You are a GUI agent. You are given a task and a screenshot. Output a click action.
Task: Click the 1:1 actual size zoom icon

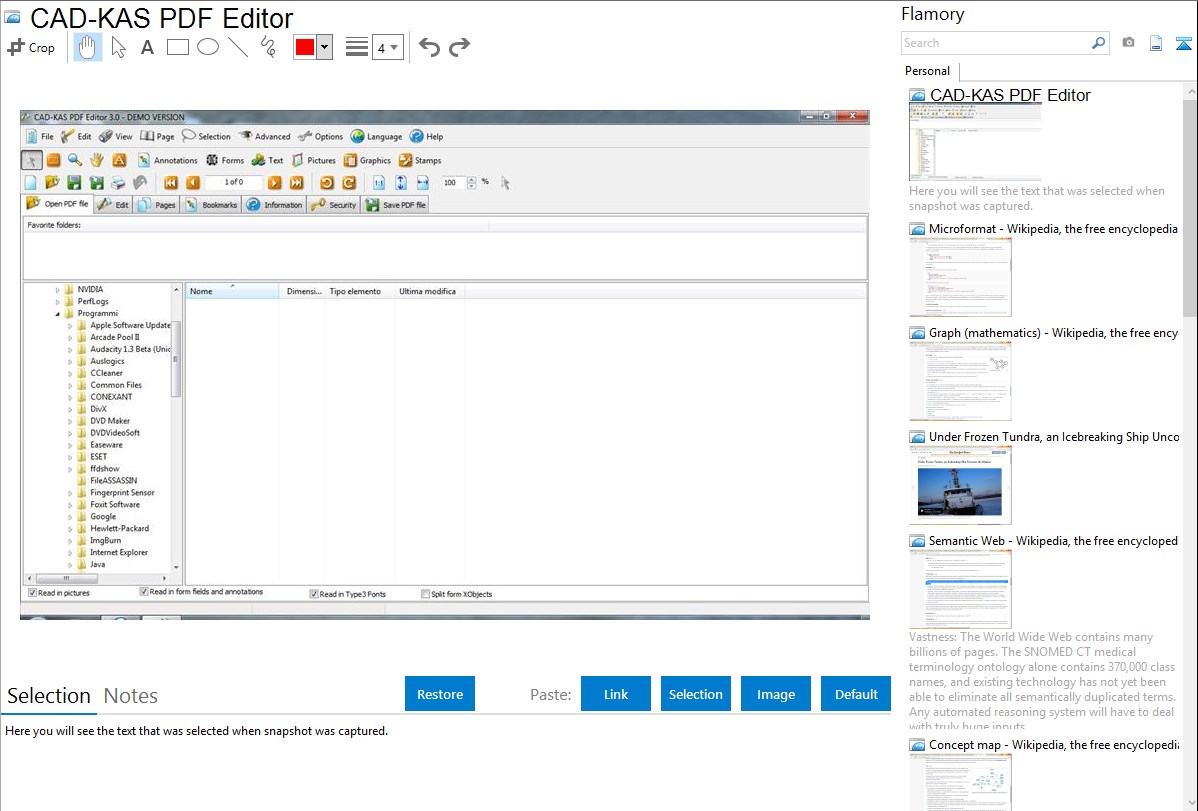(x=379, y=183)
